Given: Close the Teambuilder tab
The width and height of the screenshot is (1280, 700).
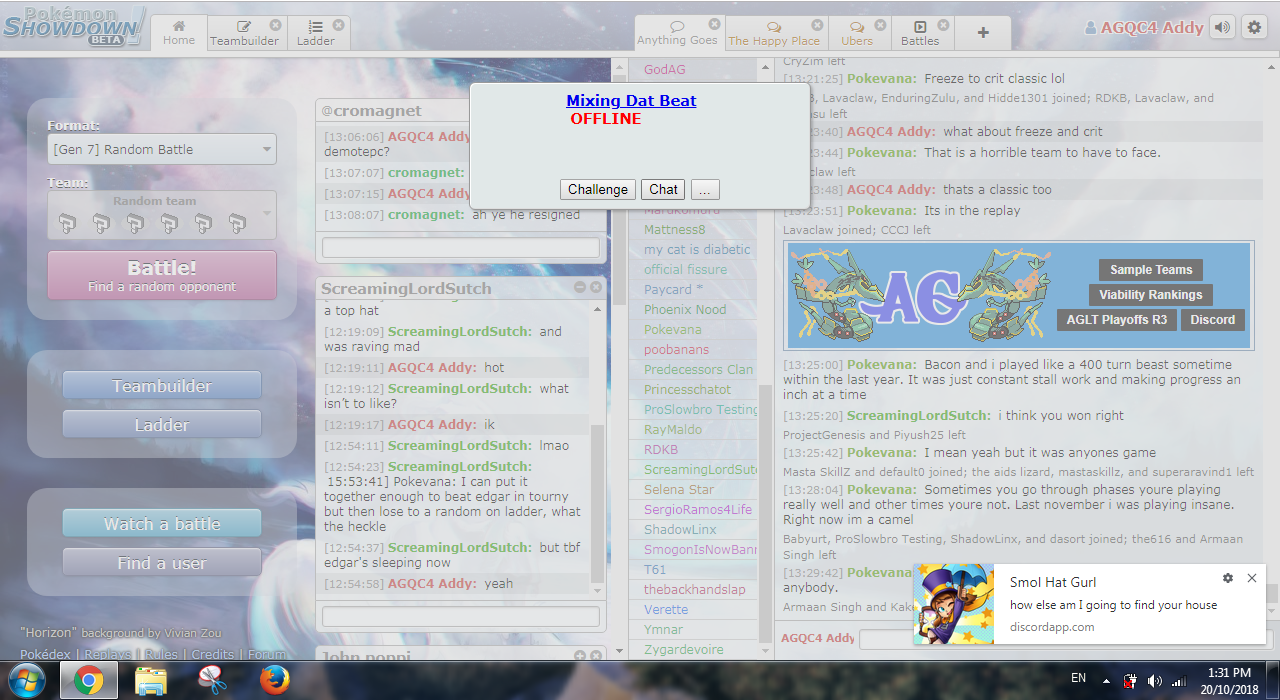Looking at the screenshot, I should pyautogui.click(x=275, y=25).
